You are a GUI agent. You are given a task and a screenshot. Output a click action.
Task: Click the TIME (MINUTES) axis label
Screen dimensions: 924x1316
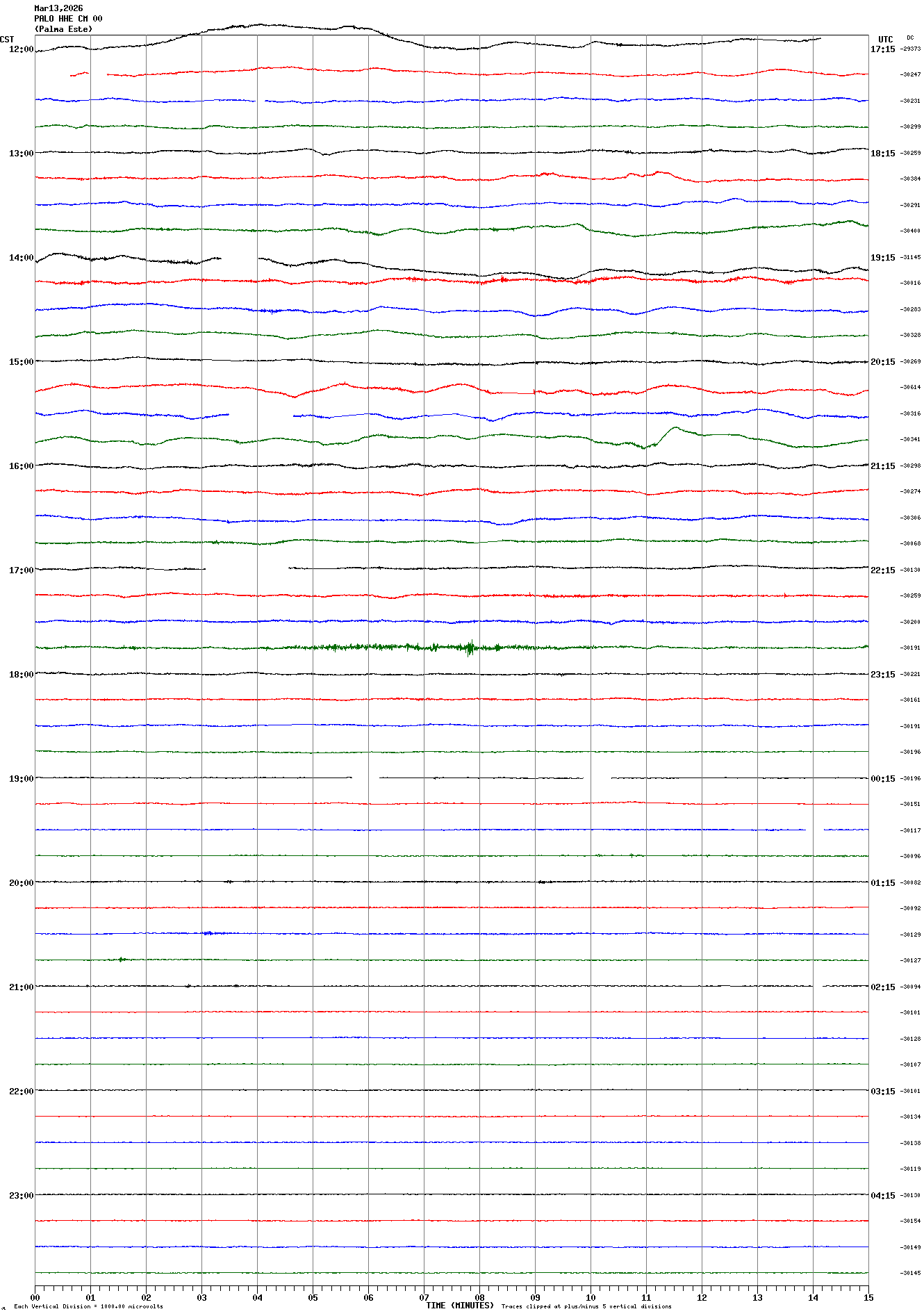[460, 1306]
